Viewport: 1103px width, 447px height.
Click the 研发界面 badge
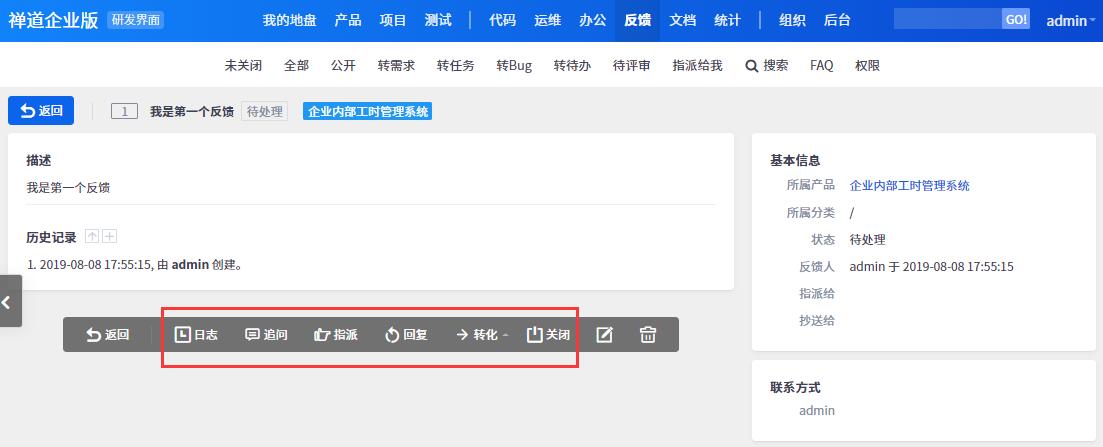click(136, 20)
